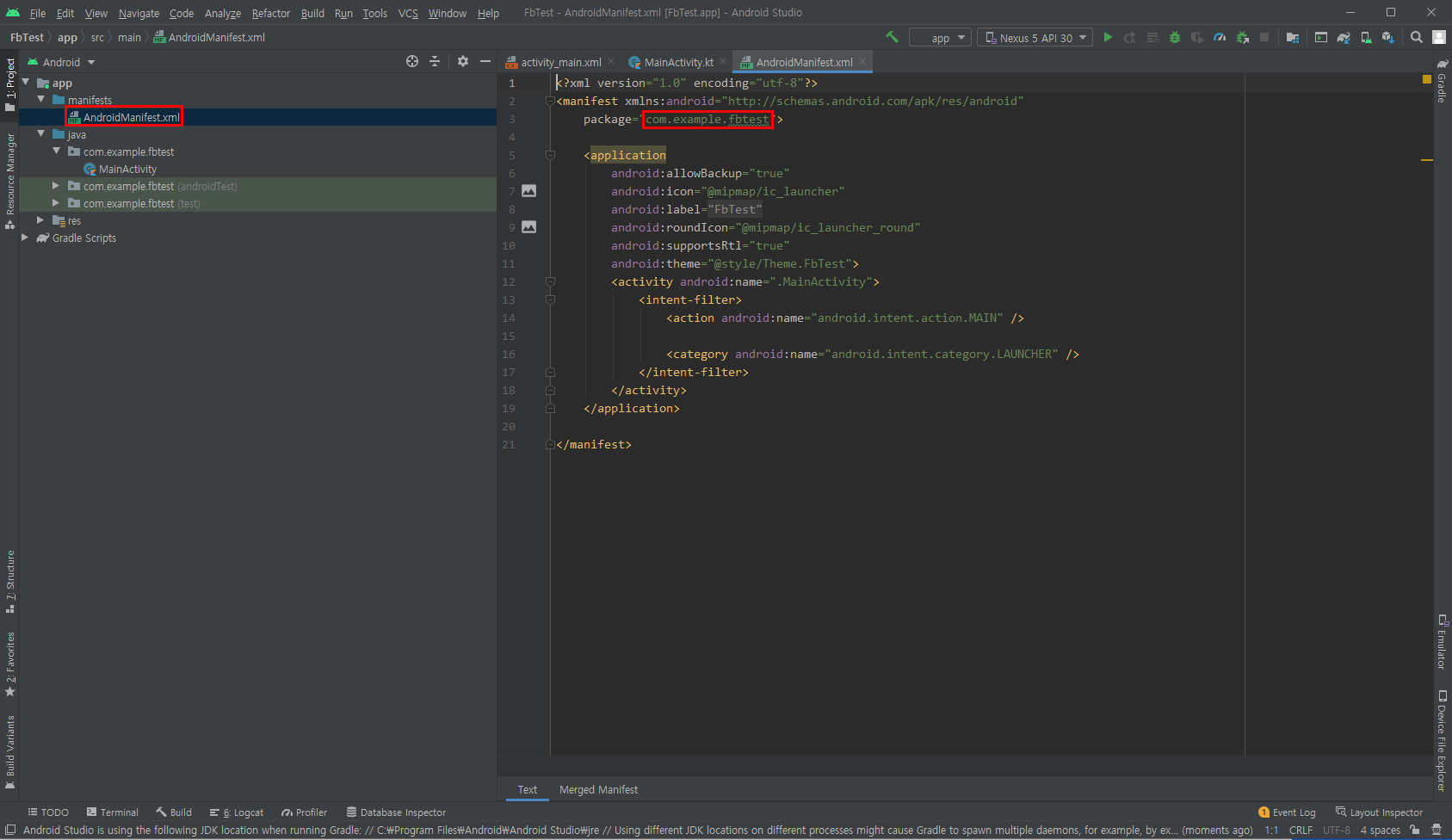Open SDK Manager icon
1452x840 pixels.
click(1388, 37)
